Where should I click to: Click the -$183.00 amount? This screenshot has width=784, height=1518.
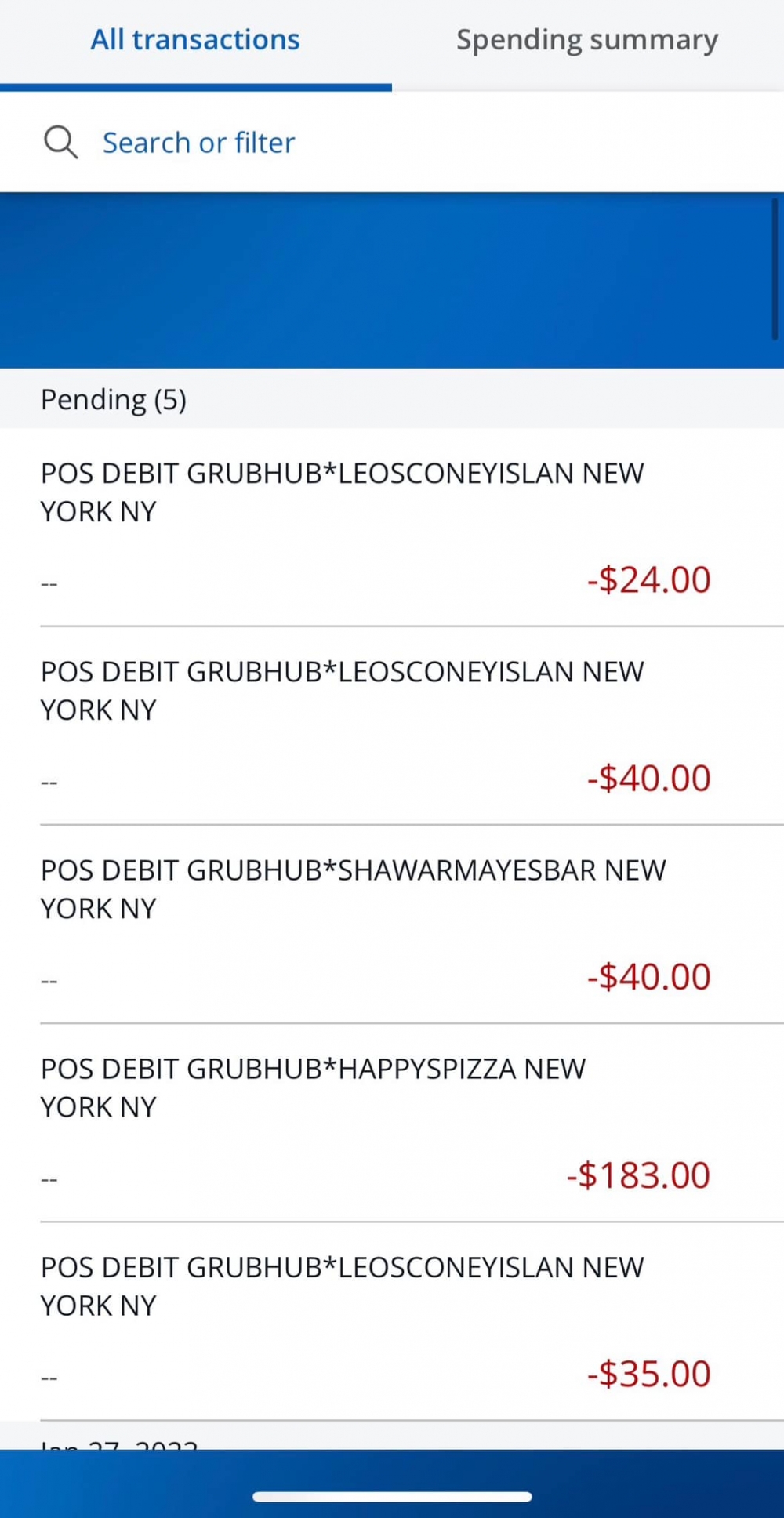coord(638,1175)
